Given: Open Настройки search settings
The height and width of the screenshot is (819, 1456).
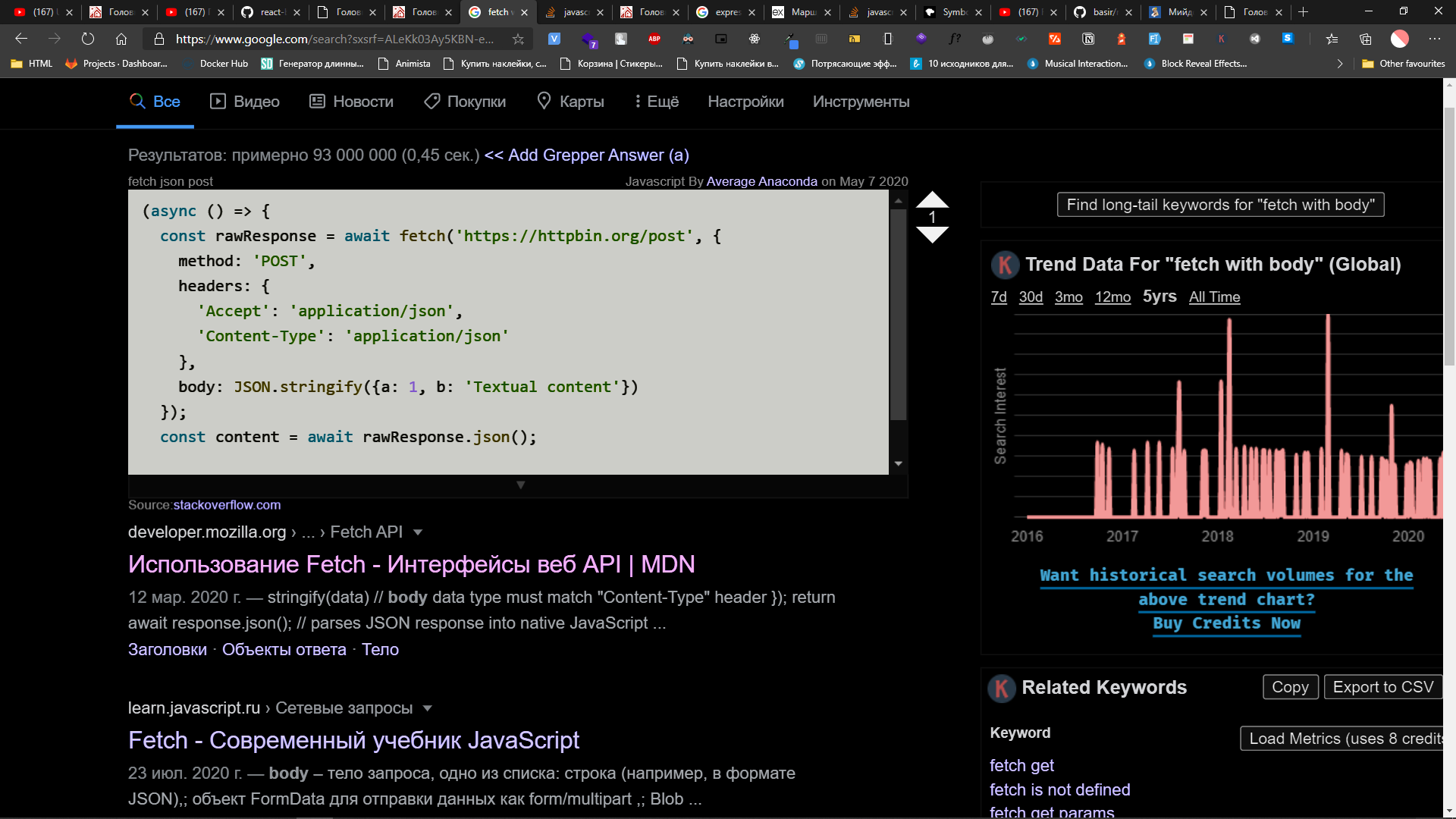Looking at the screenshot, I should click(x=746, y=102).
